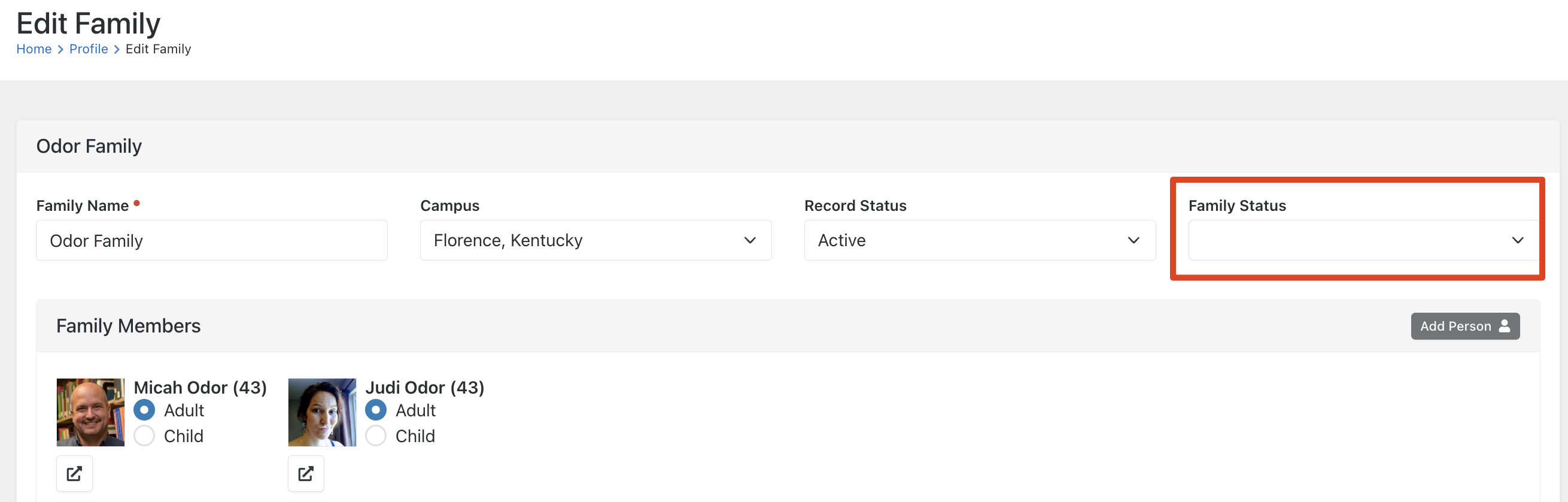Image resolution: width=1568 pixels, height=502 pixels.
Task: Click the Judi Odor (43) name label
Action: 425,388
